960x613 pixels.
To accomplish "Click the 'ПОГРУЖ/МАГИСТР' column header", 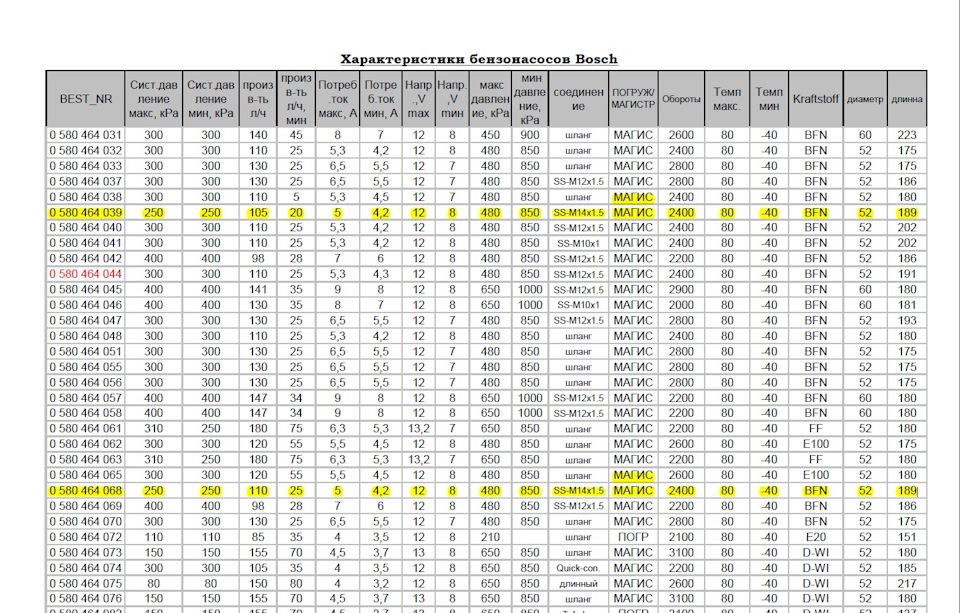I will (633, 99).
